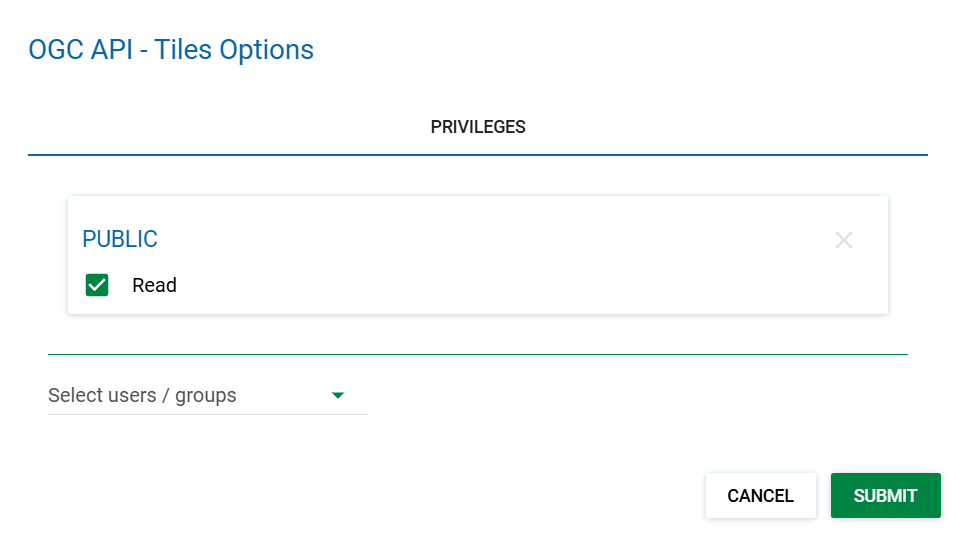The image size is (956, 533).
Task: Select the PRIVILEGES tab header
Action: [478, 127]
